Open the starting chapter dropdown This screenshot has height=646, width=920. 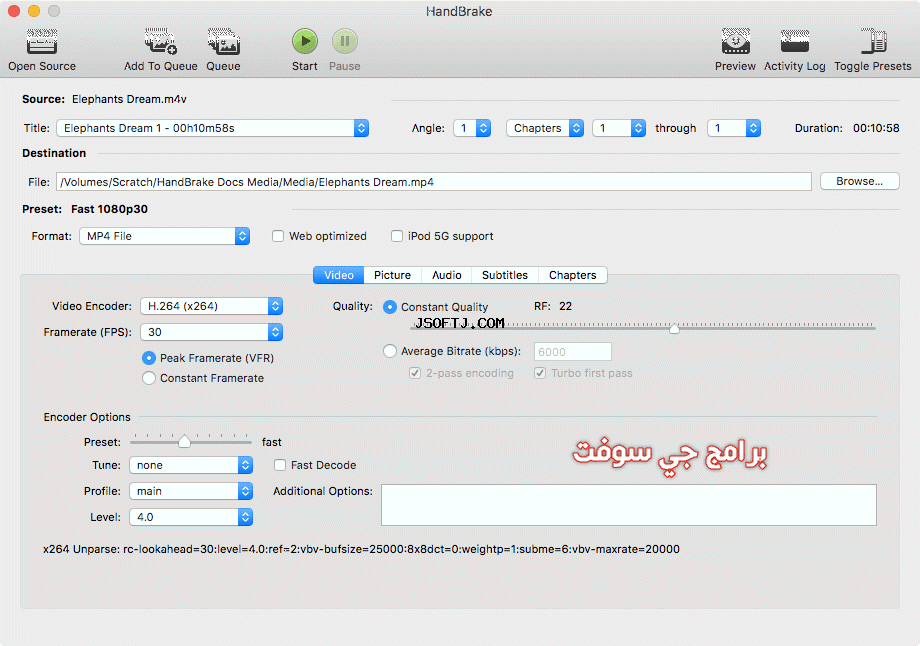tap(619, 128)
